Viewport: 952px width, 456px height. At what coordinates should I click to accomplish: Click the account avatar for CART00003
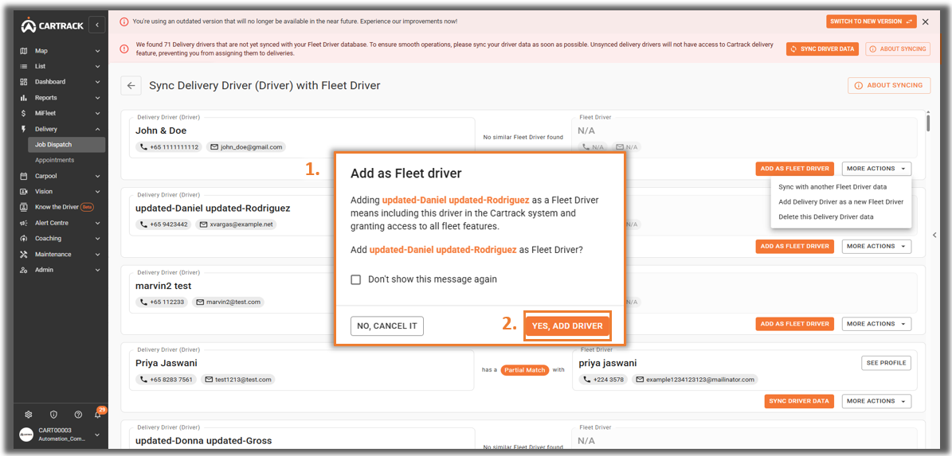tap(26, 435)
